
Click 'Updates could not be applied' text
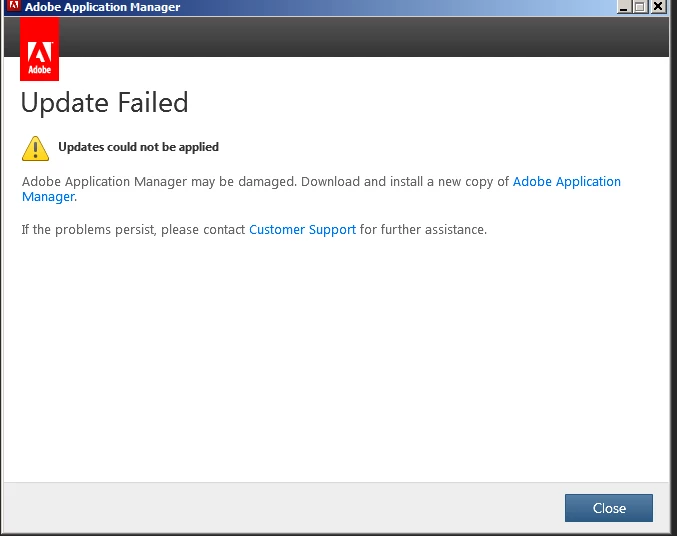pos(139,147)
